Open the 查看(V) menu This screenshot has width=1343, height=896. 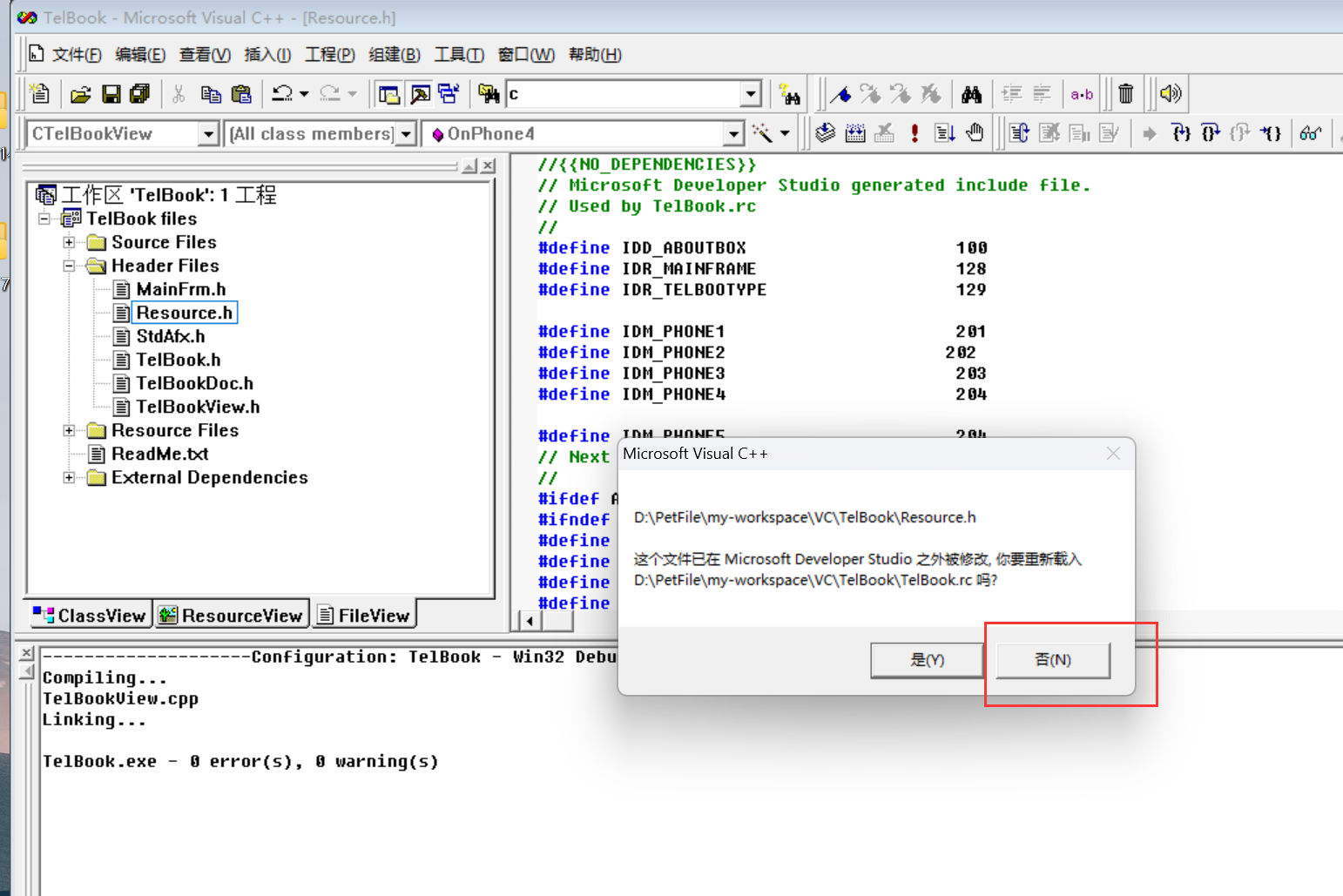[x=205, y=55]
